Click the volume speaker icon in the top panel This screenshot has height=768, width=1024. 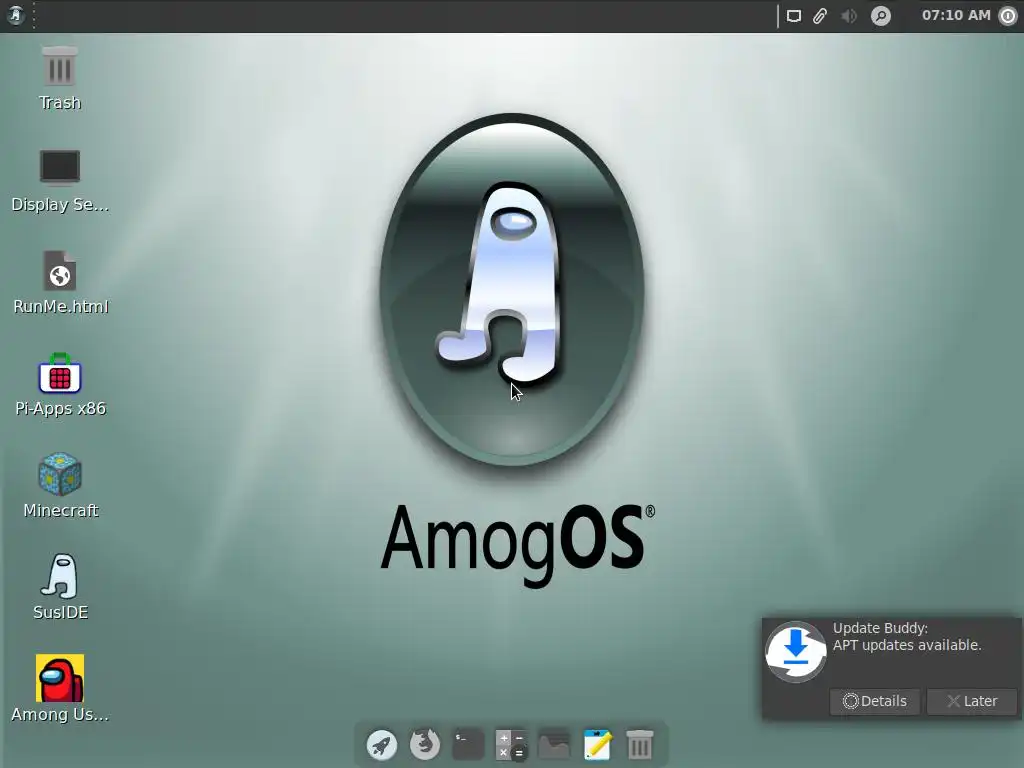click(848, 16)
